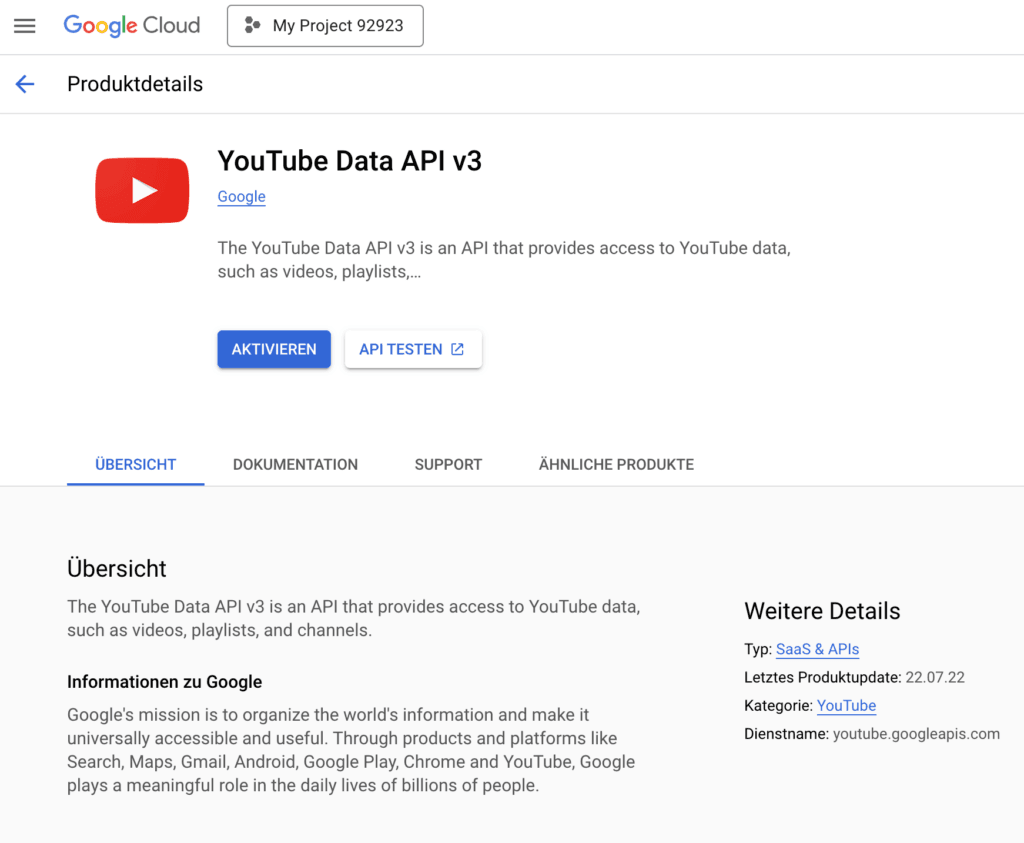Image resolution: width=1024 pixels, height=843 pixels.
Task: Open the SUPPORT tab
Action: pos(448,464)
